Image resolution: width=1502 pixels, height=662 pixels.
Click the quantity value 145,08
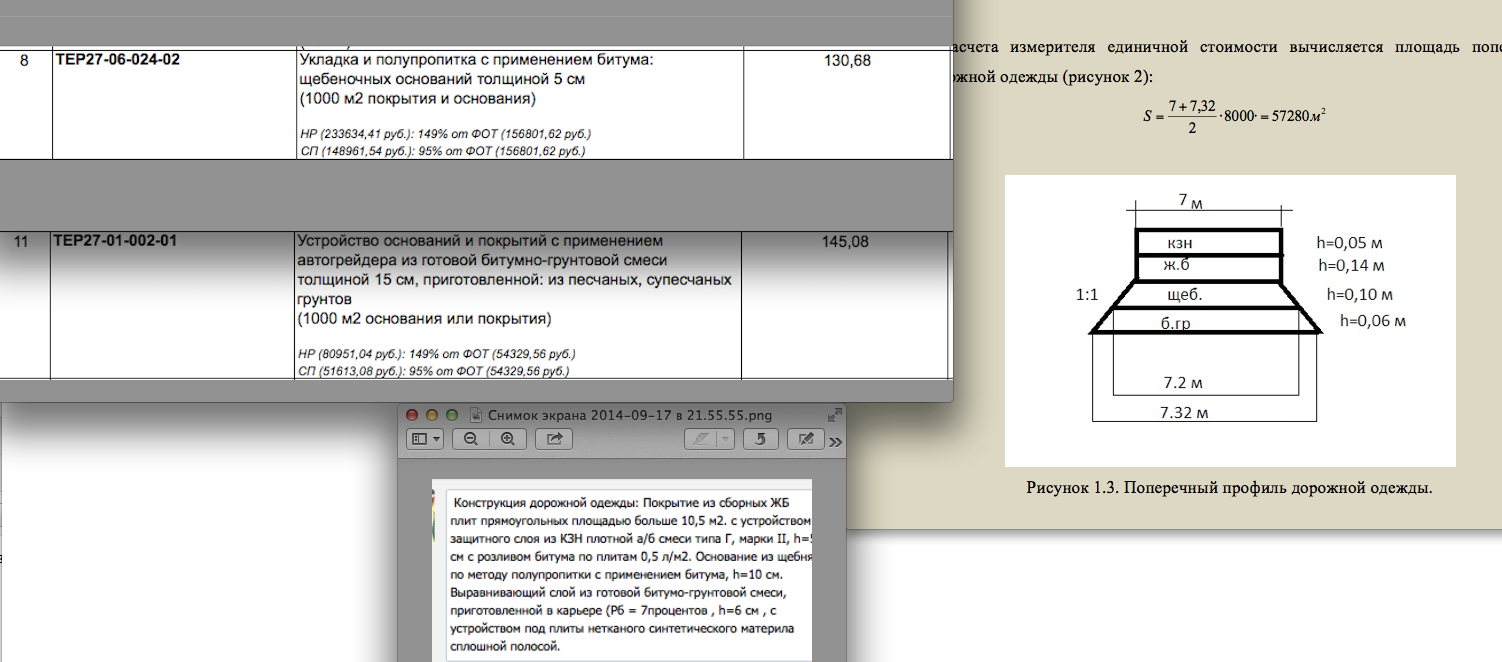click(x=846, y=241)
